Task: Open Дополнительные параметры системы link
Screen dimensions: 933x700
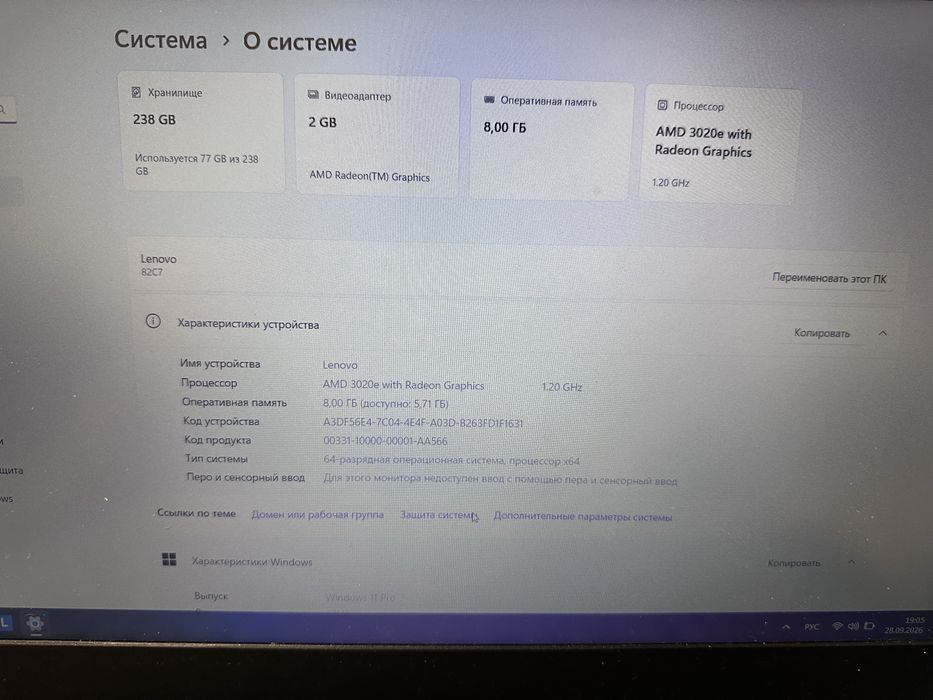Action: 583,517
